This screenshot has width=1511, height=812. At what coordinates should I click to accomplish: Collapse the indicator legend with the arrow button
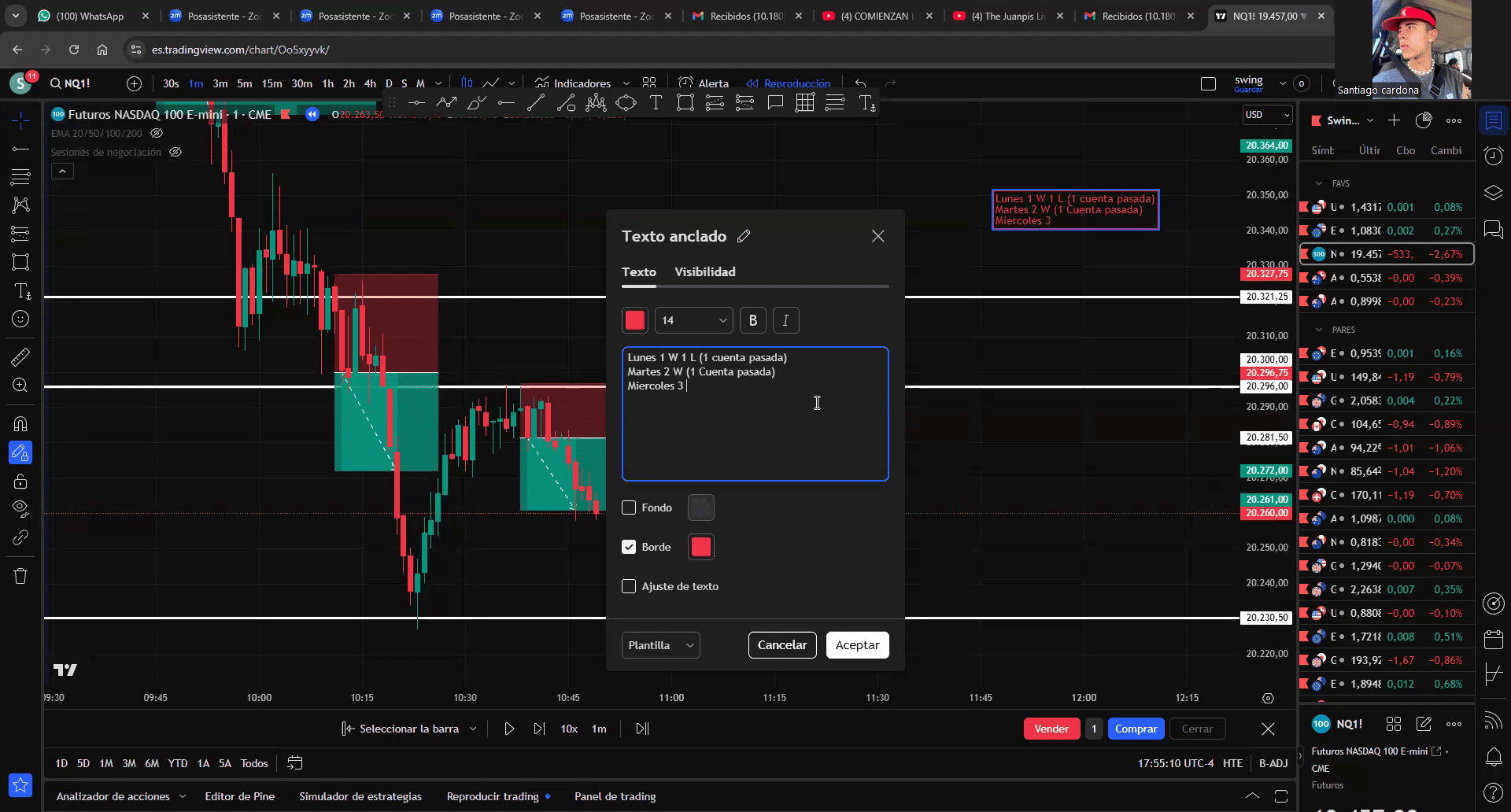62,171
